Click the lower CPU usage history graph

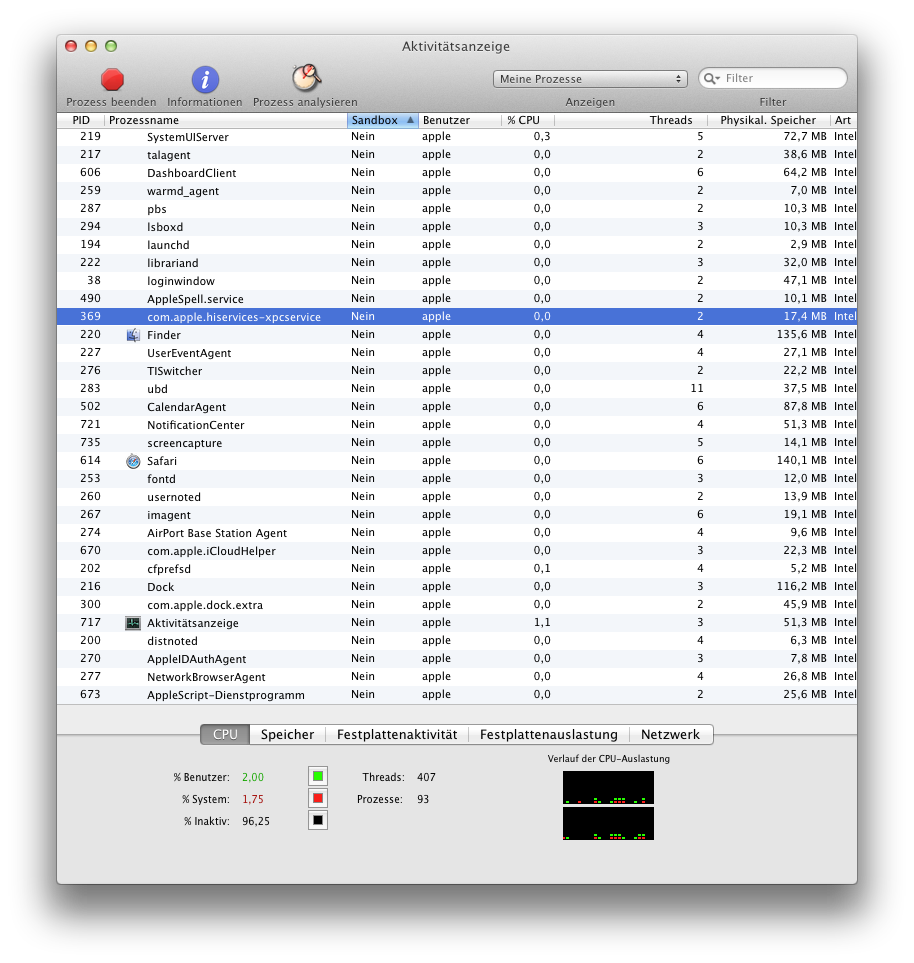608,824
